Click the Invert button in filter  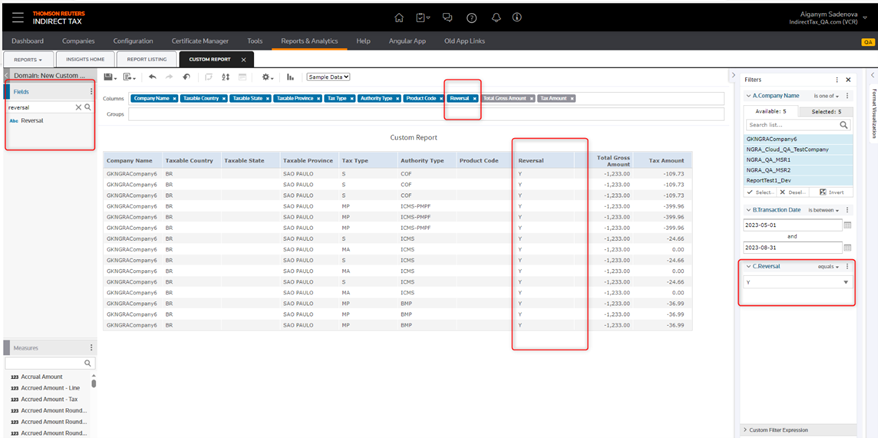tap(833, 191)
